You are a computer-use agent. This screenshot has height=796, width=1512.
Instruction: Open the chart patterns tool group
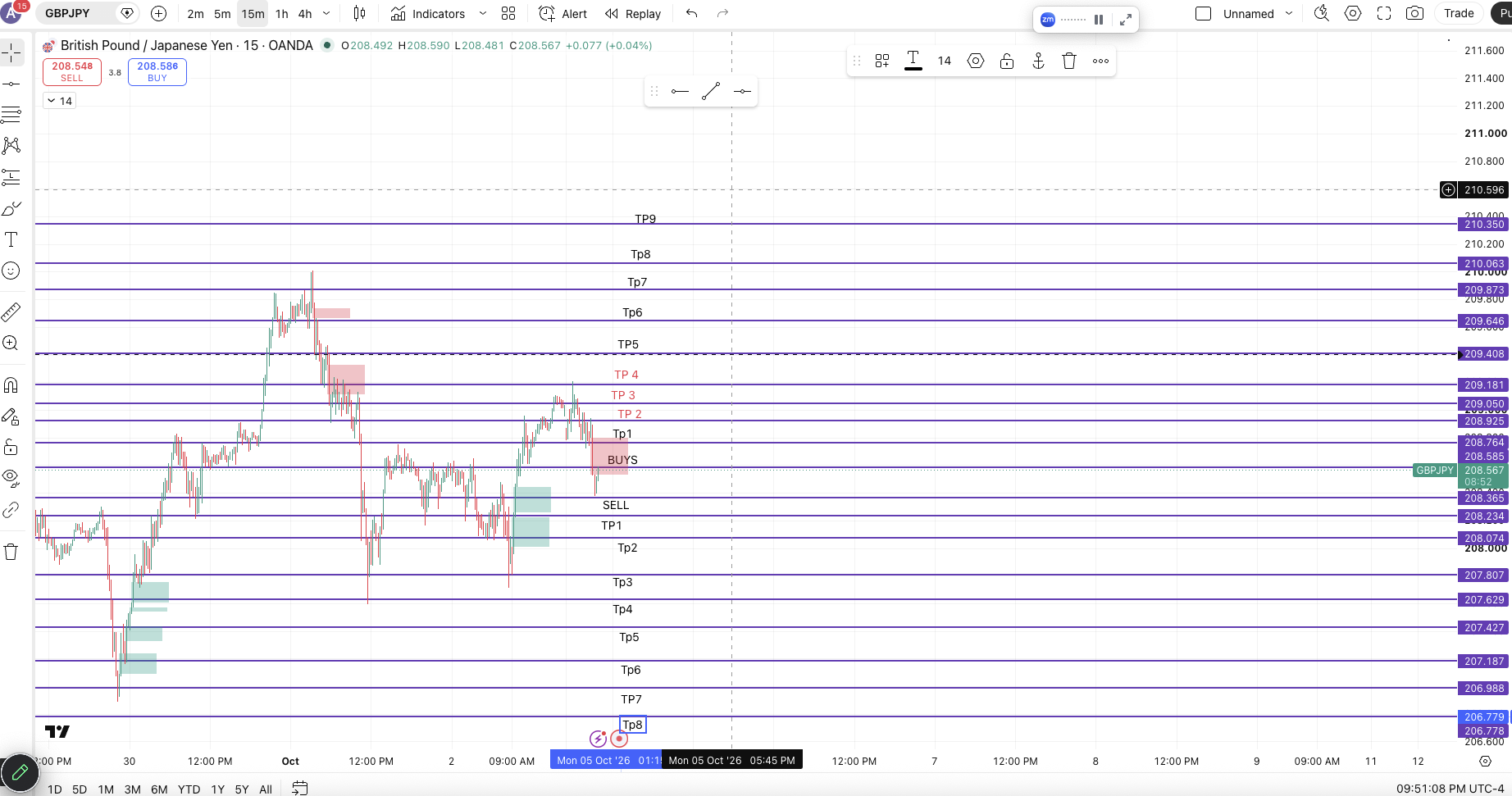11,146
